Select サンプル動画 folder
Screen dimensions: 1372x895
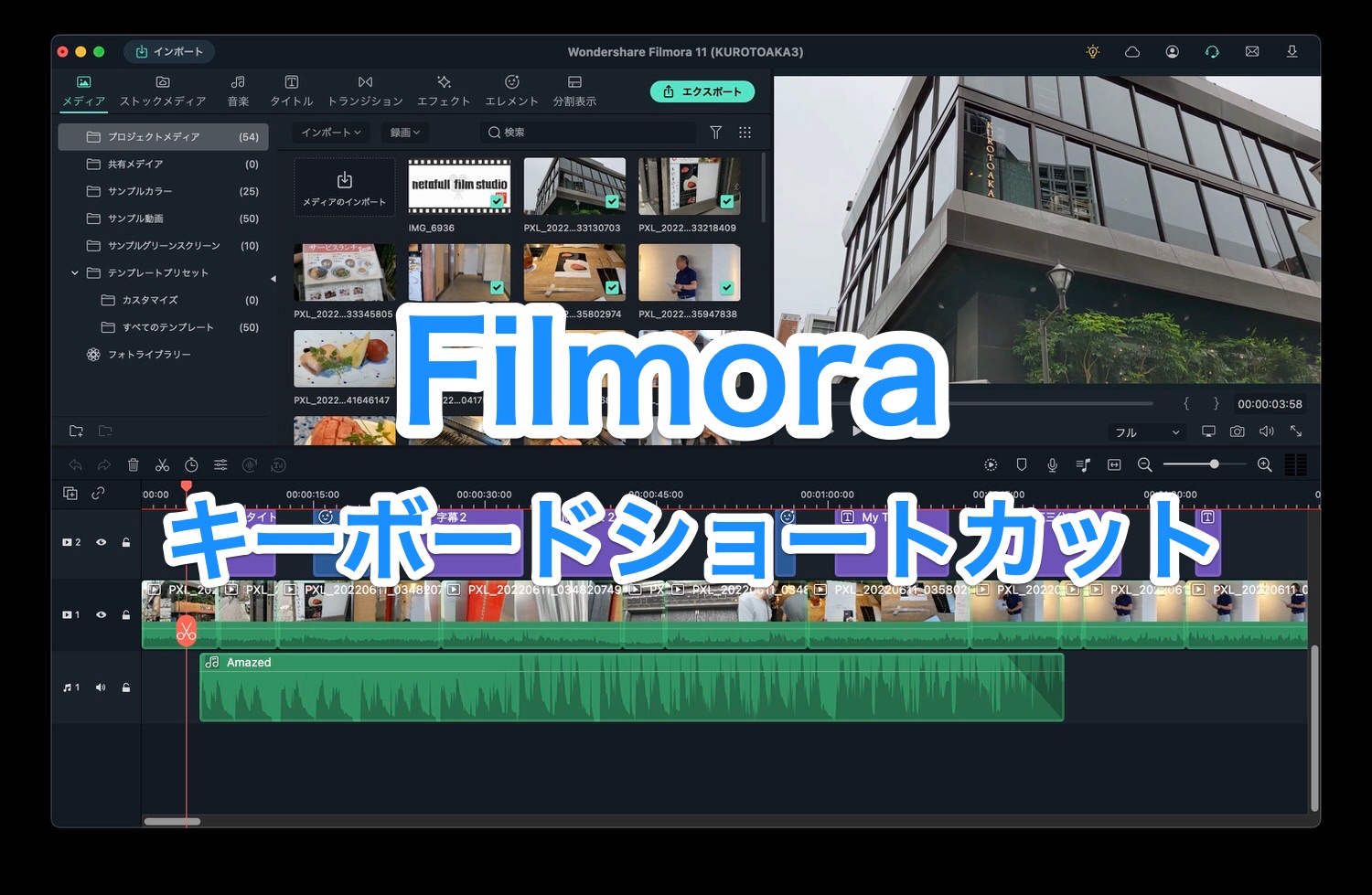(163, 218)
